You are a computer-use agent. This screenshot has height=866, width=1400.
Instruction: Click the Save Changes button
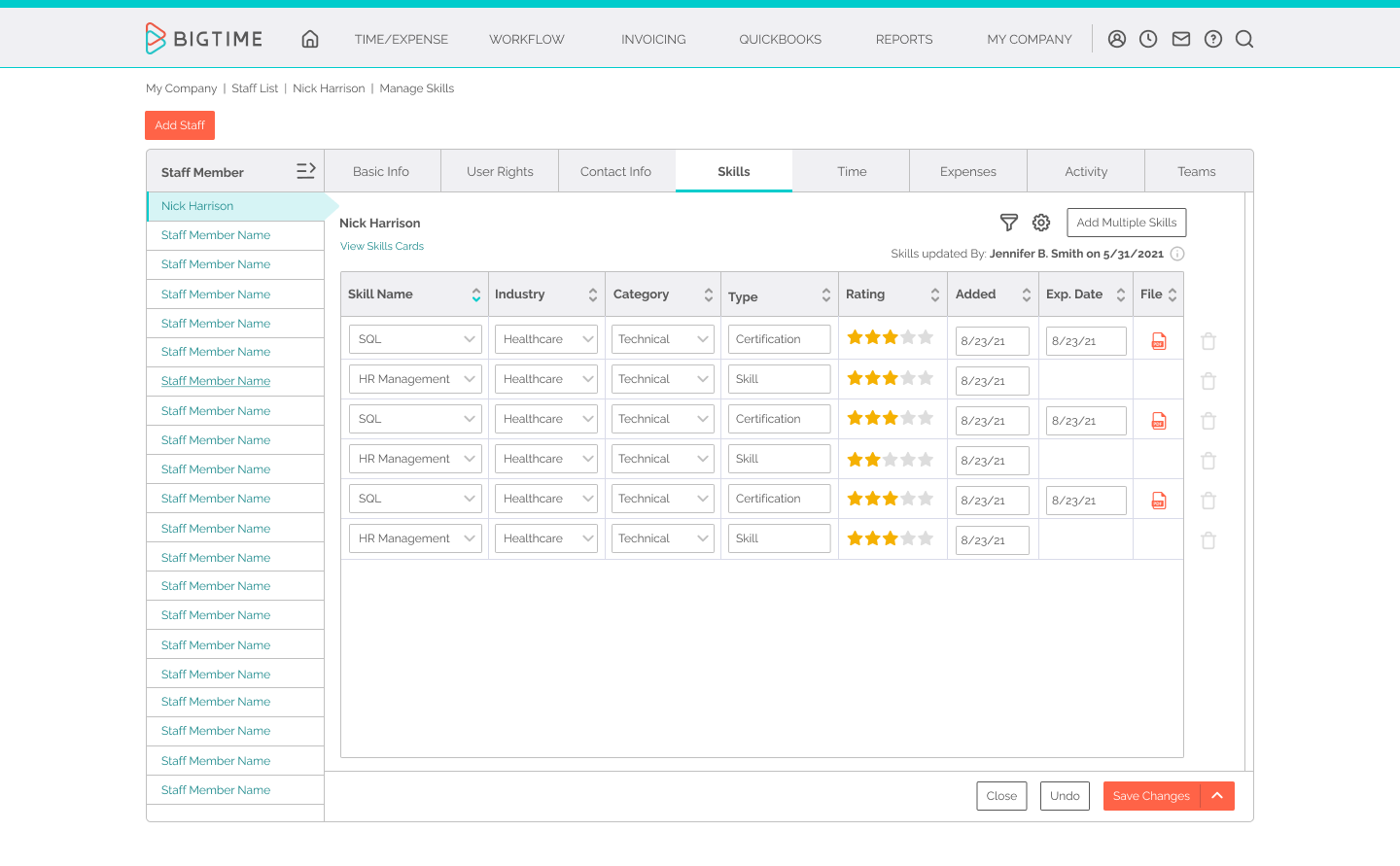[1151, 796]
